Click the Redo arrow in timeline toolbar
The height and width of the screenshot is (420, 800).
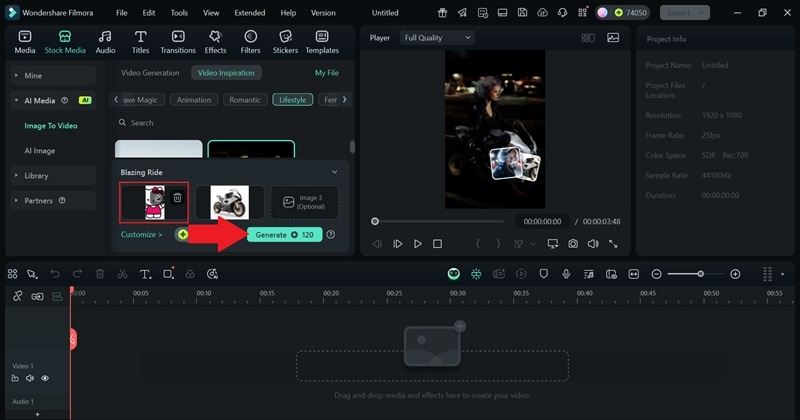tap(77, 274)
